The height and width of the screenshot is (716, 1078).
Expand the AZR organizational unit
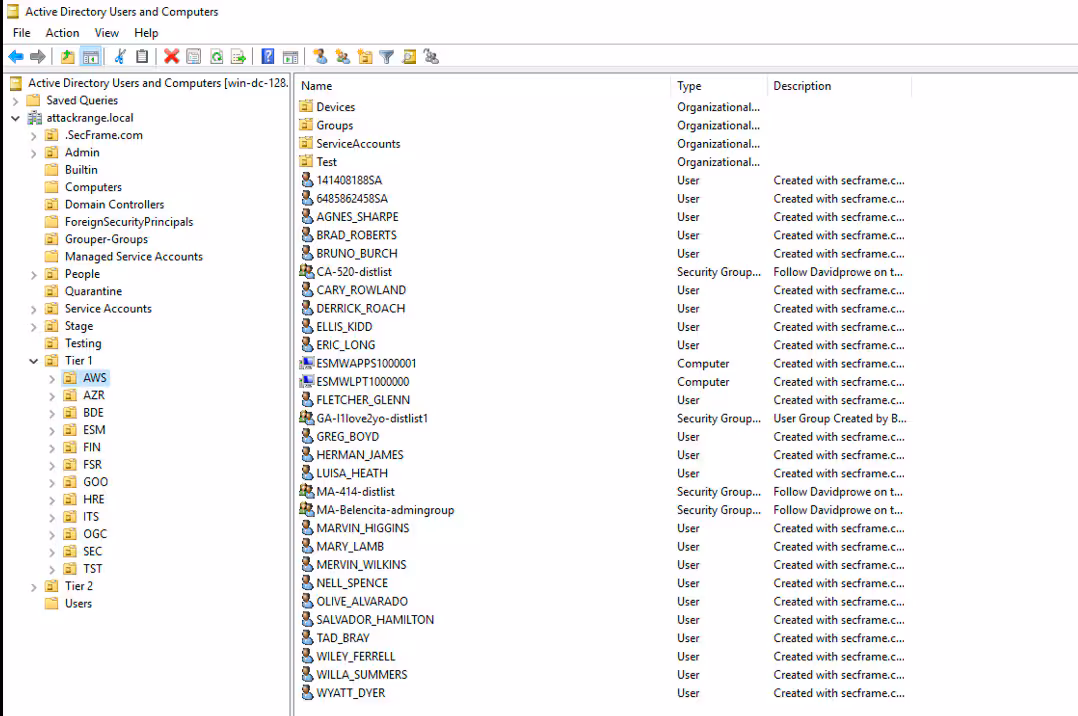pyautogui.click(x=52, y=396)
